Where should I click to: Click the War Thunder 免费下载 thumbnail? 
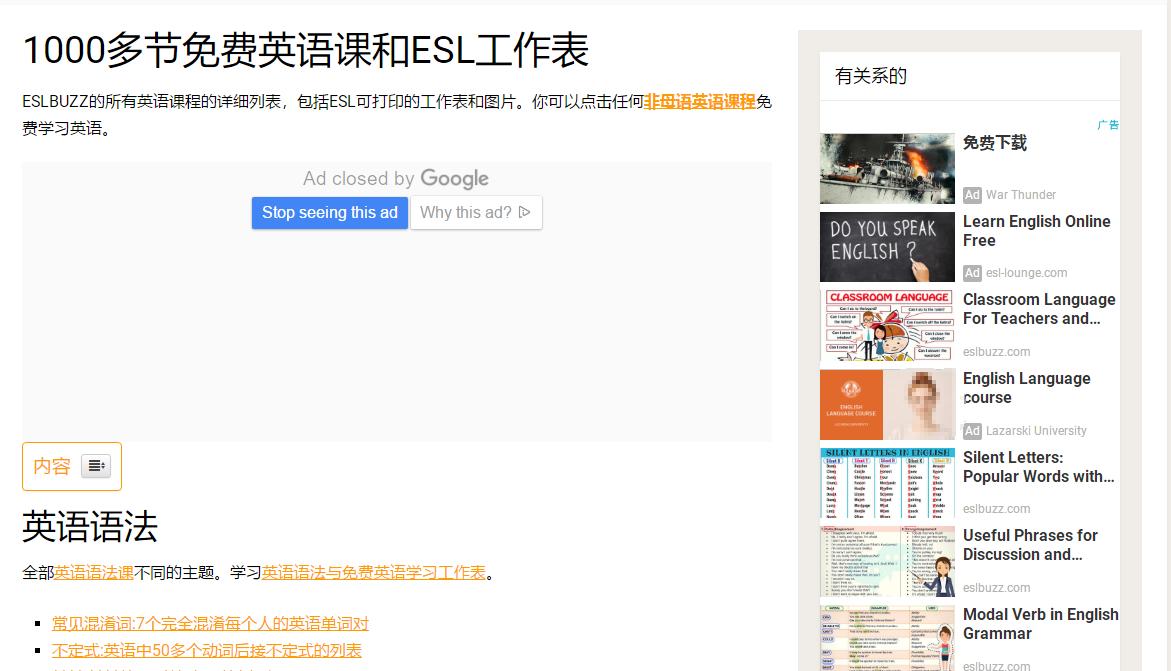[886, 168]
